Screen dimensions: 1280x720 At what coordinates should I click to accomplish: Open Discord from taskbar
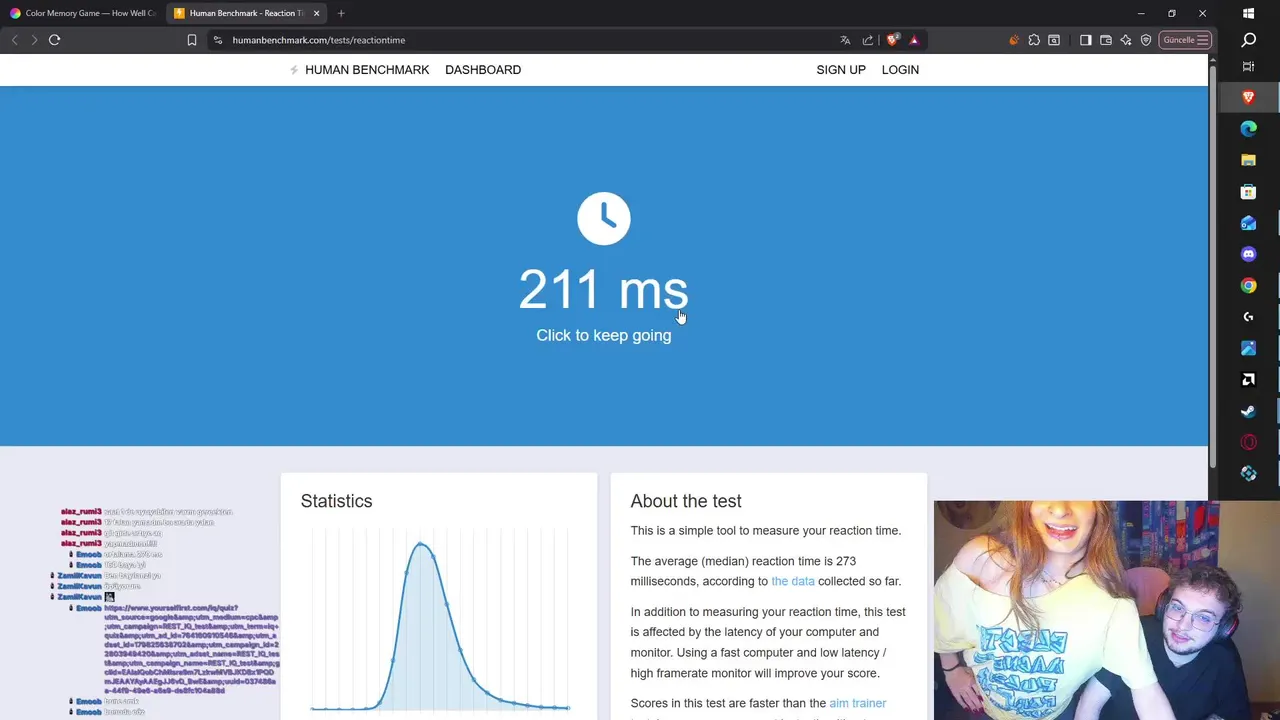coord(1248,254)
